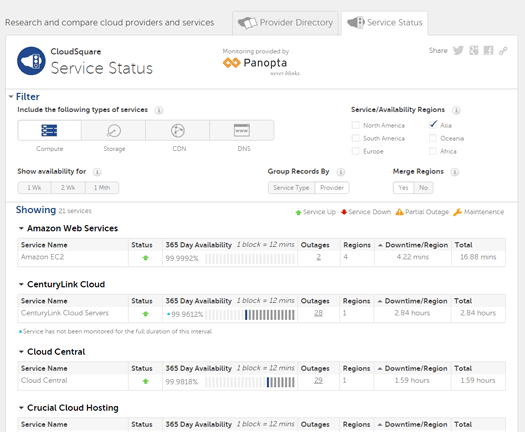525x432 pixels.
Task: Show availability for 1 Wk
Action: pyautogui.click(x=34, y=188)
